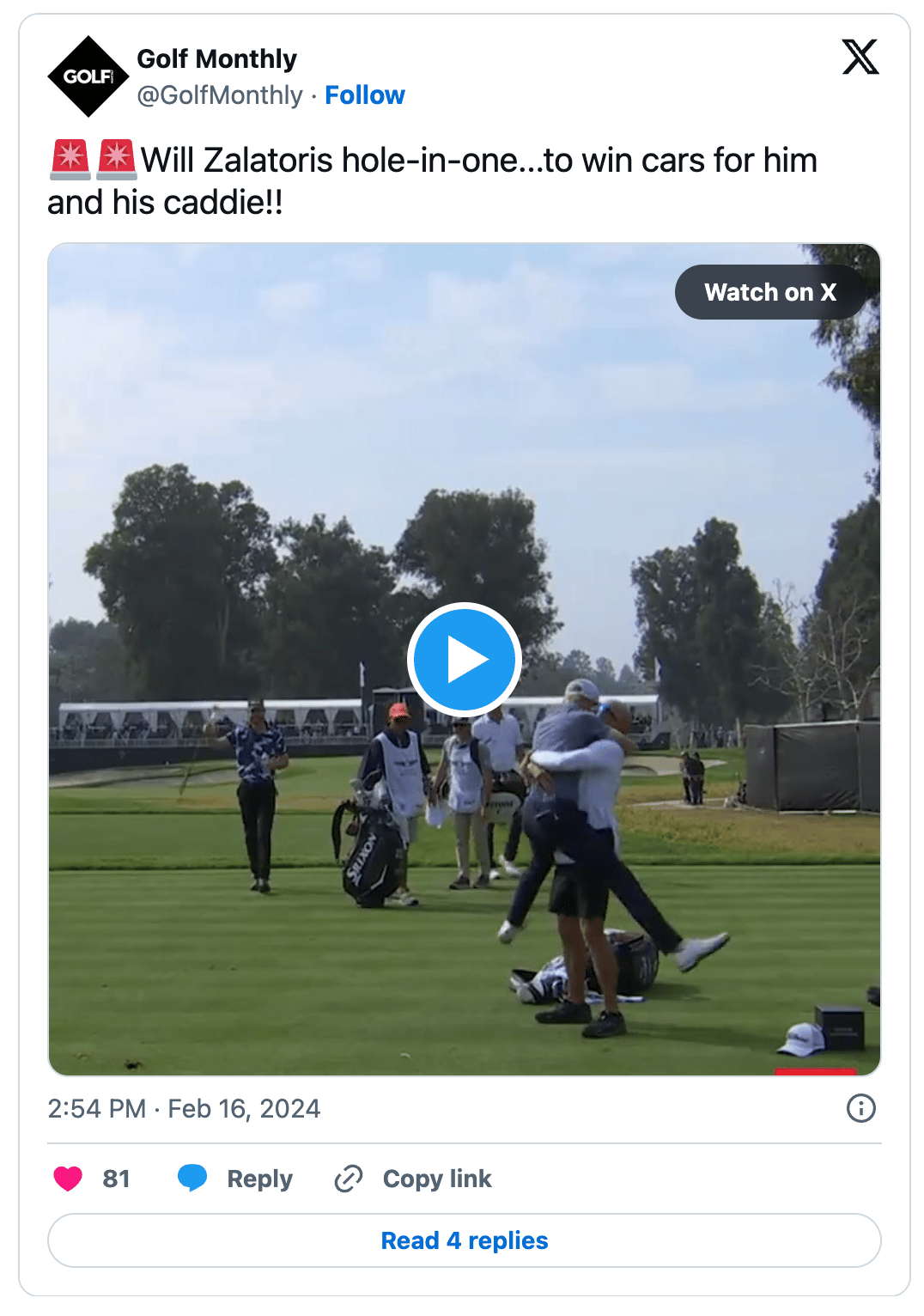The image size is (924, 1316).
Task: Click the first siren emoji in the tweet
Action: coord(70,160)
